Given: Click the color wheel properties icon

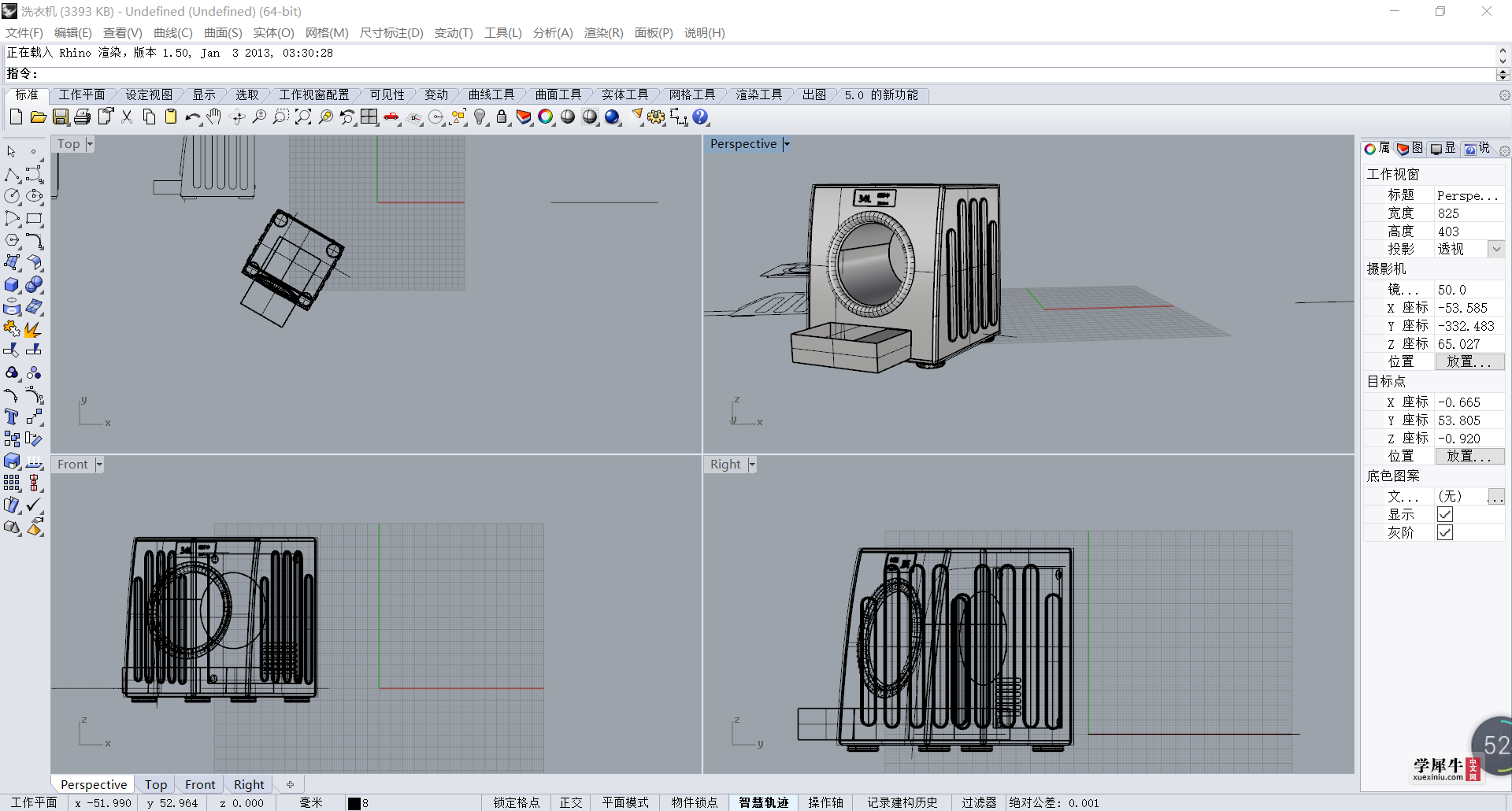Looking at the screenshot, I should point(546,117).
